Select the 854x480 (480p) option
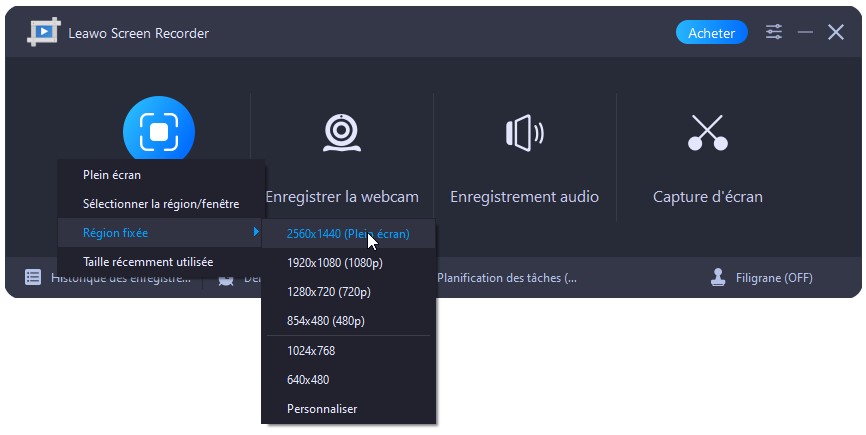The width and height of the screenshot is (866, 435). (x=326, y=321)
